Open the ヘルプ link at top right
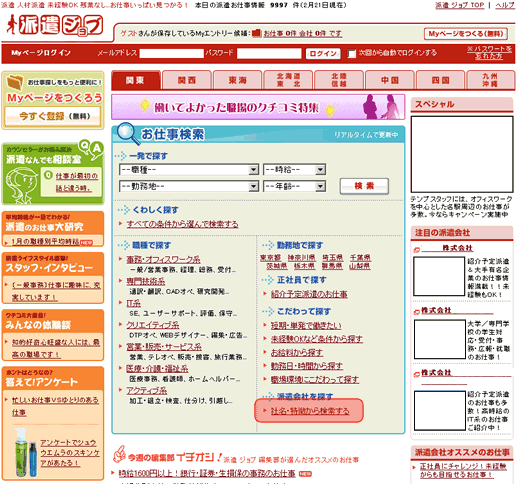Screen dimensions: 520x484 [x=505, y=5]
